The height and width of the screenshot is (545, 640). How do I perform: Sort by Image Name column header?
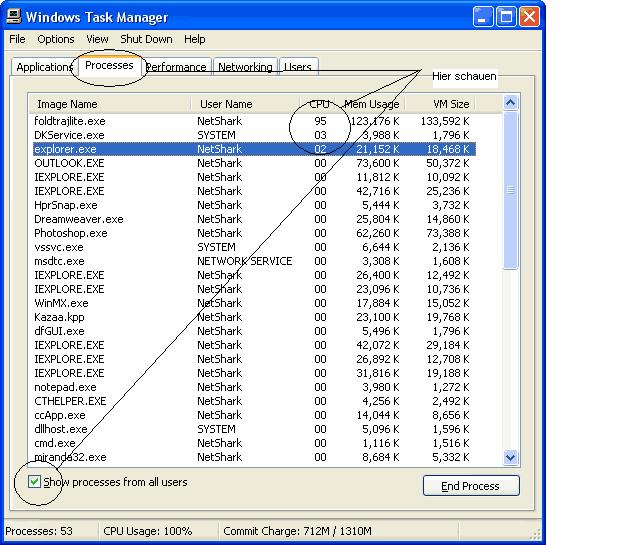click(110, 104)
